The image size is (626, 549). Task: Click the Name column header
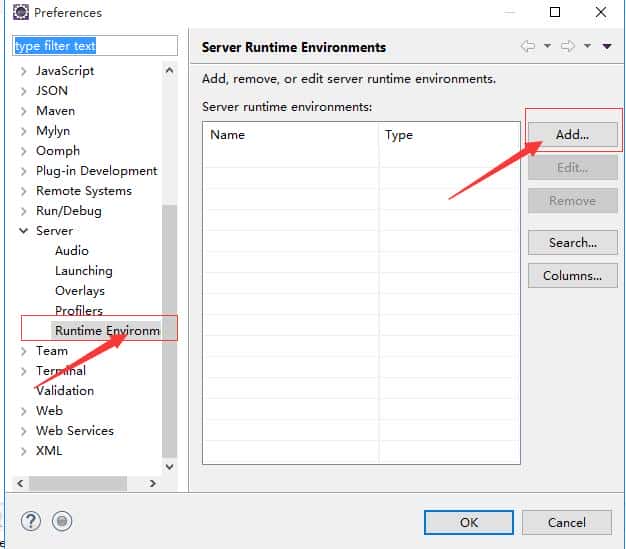tap(291, 135)
